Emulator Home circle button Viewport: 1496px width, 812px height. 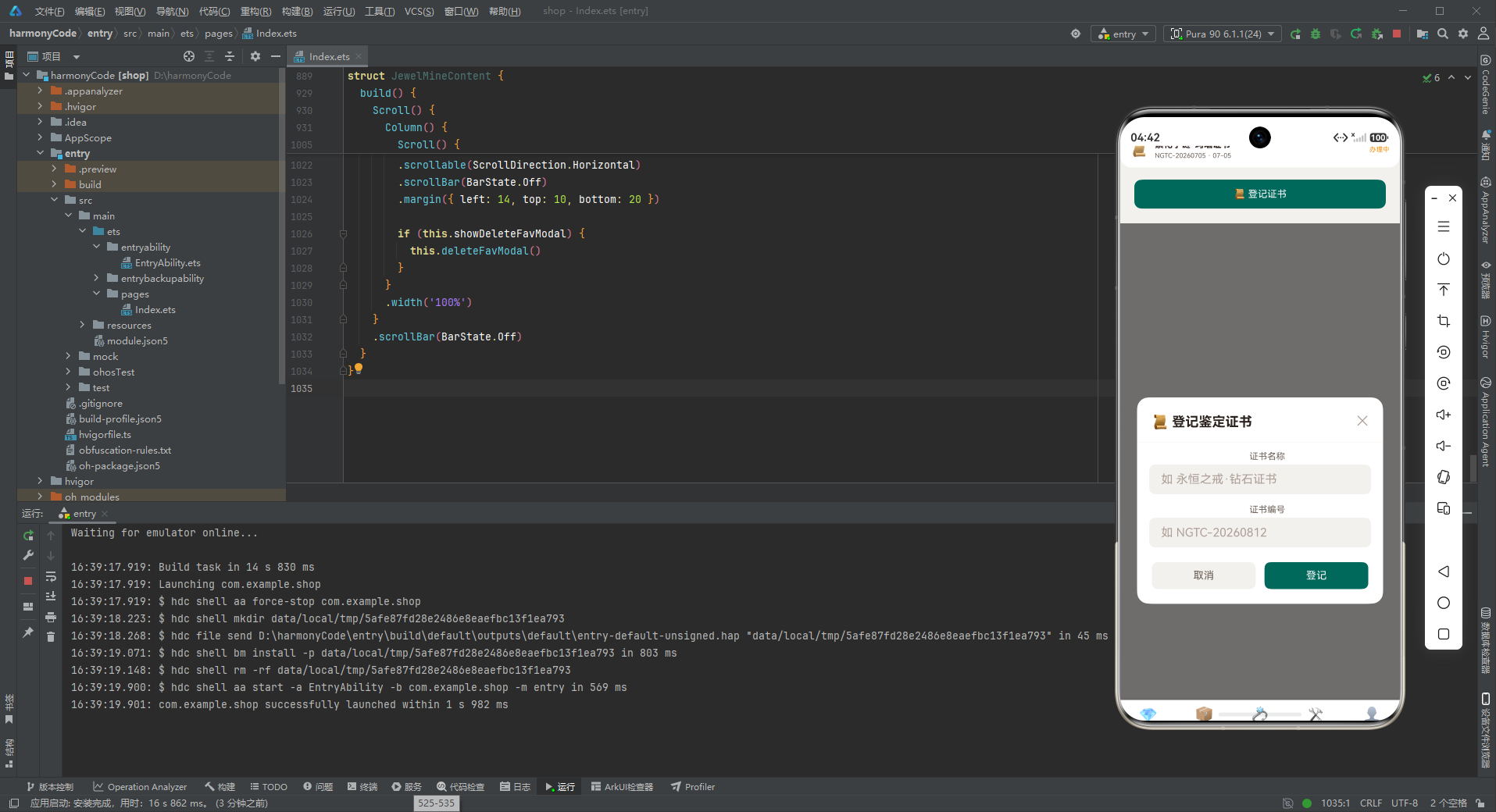tap(1444, 603)
